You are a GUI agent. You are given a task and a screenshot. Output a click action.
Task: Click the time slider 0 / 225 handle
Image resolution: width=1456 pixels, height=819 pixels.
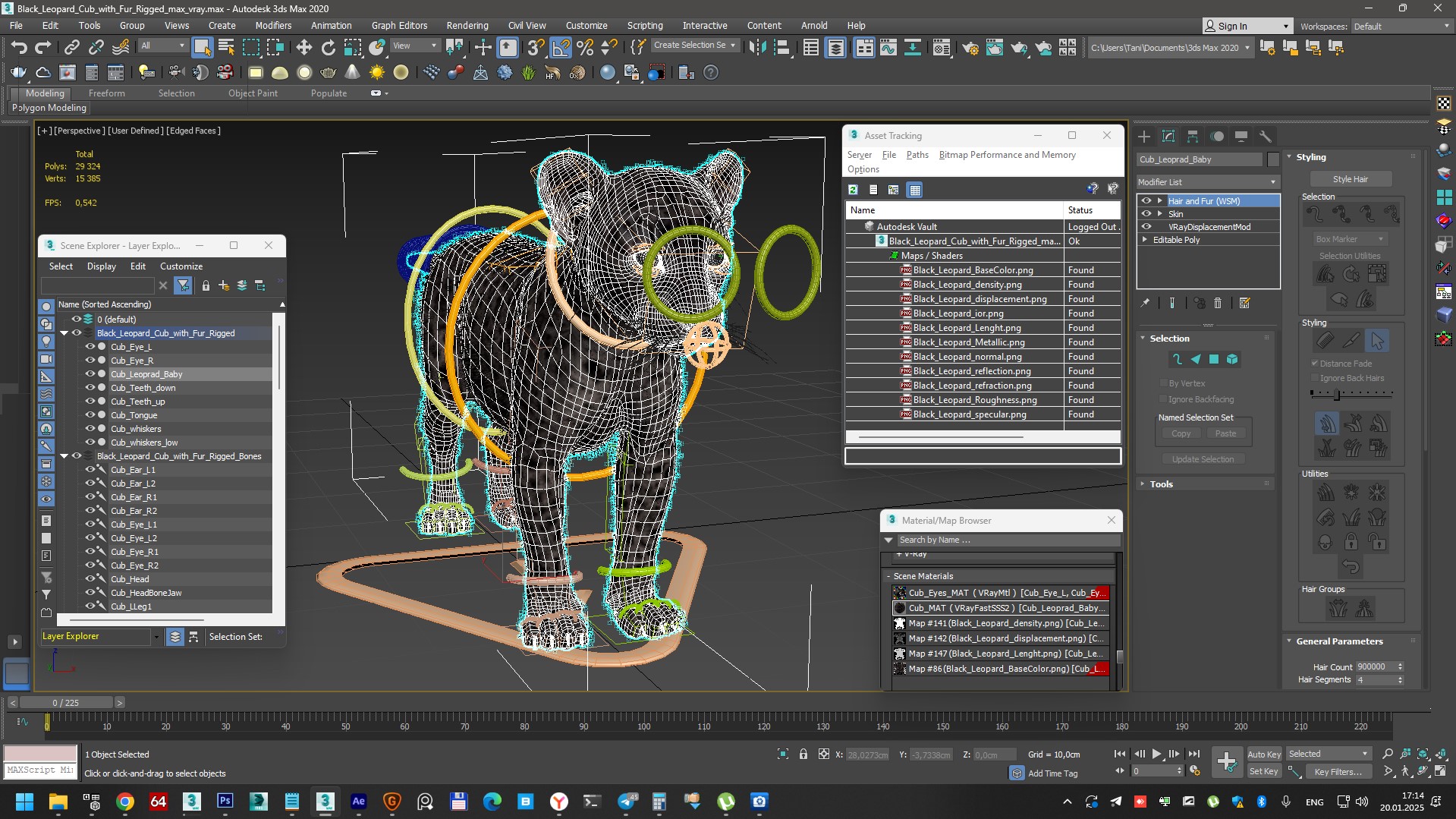[66, 703]
